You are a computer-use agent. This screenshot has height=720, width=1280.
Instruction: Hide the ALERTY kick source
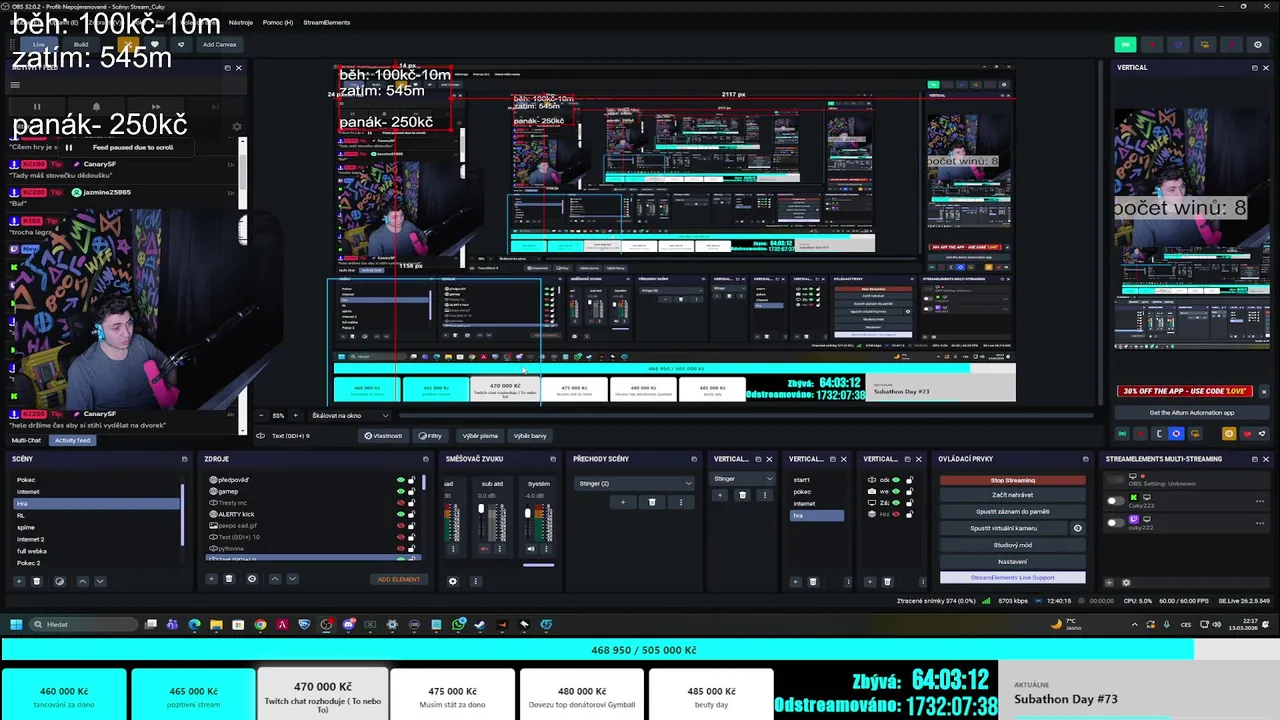pyautogui.click(x=401, y=514)
